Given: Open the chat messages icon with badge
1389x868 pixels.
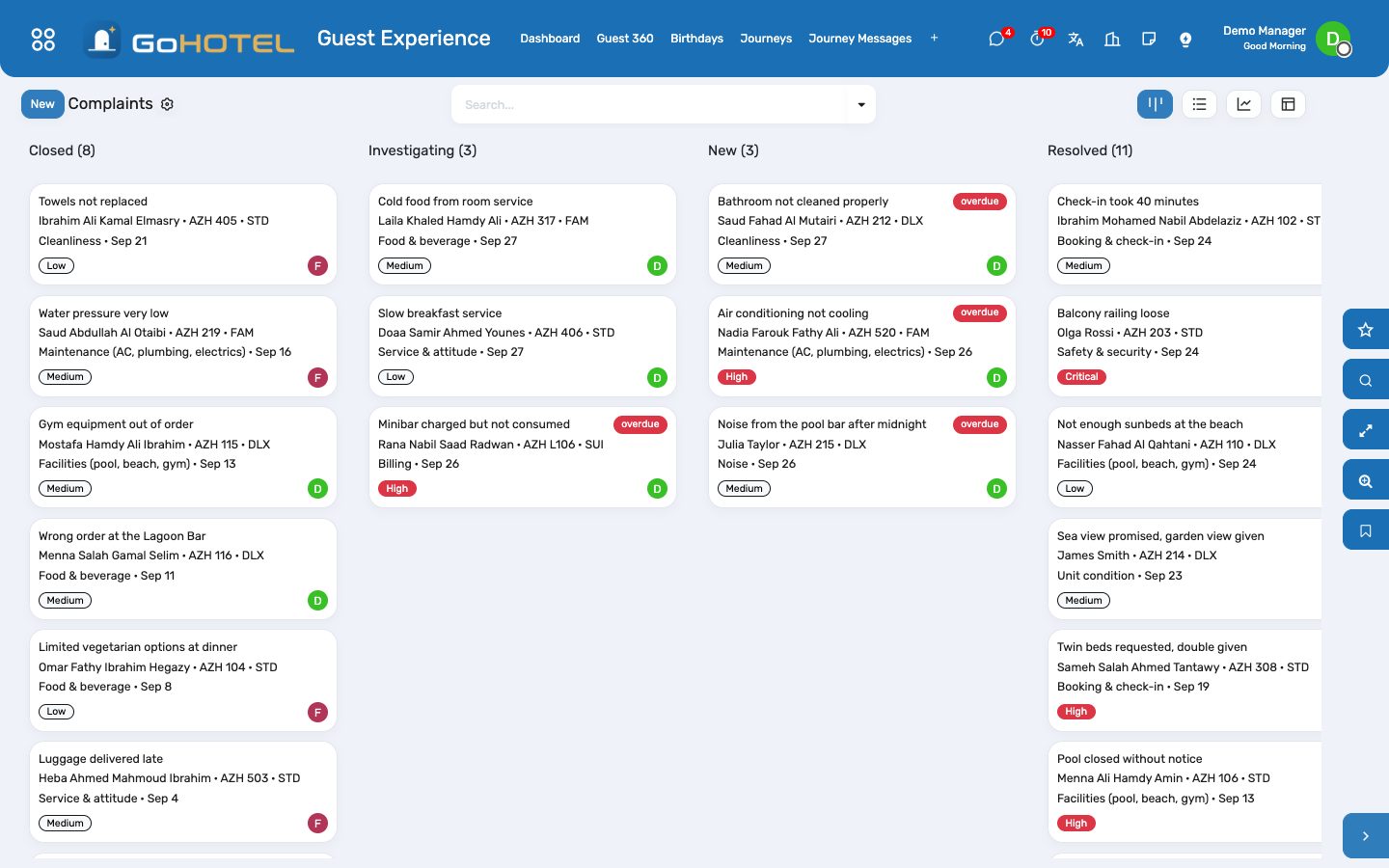Looking at the screenshot, I should pos(997,39).
